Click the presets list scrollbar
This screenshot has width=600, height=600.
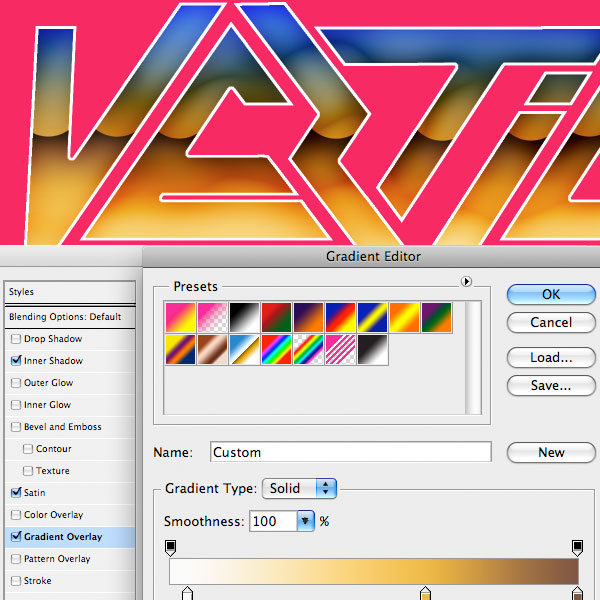pos(473,358)
